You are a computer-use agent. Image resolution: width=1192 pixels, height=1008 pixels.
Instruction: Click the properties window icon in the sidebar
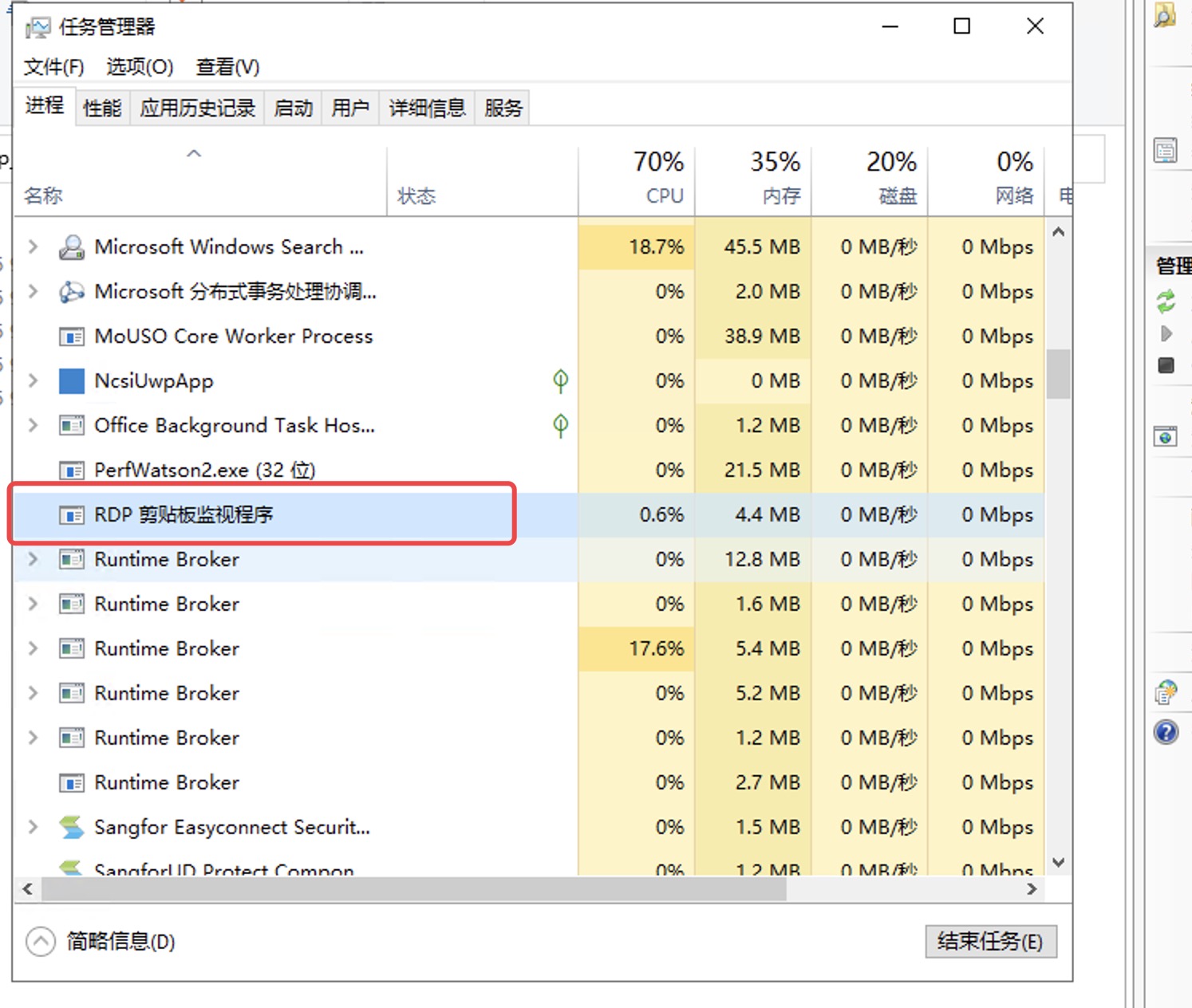click(1166, 149)
